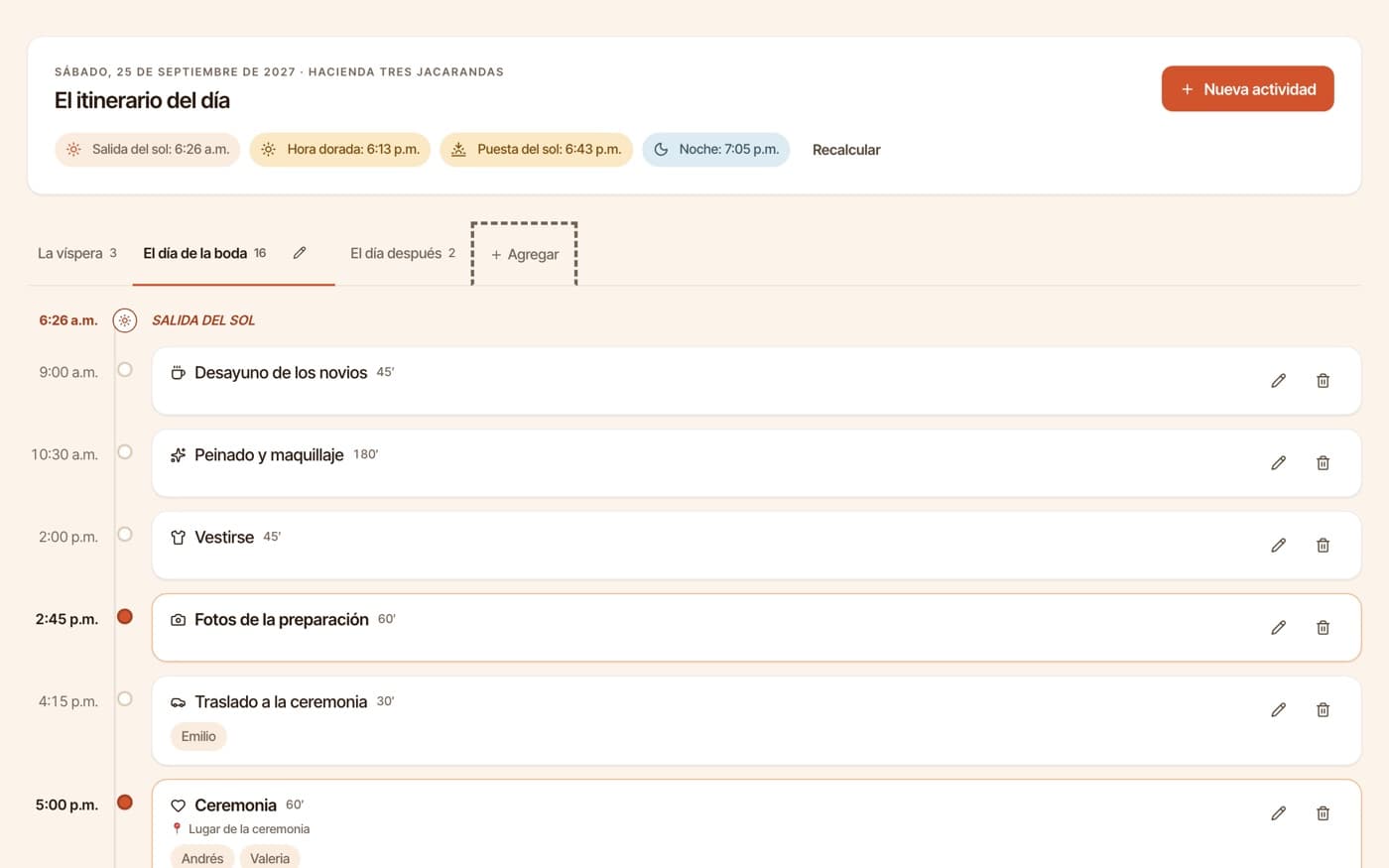The height and width of the screenshot is (868, 1389).
Task: Click the Salida del sol 6:26 a.m. chip
Action: [148, 150]
